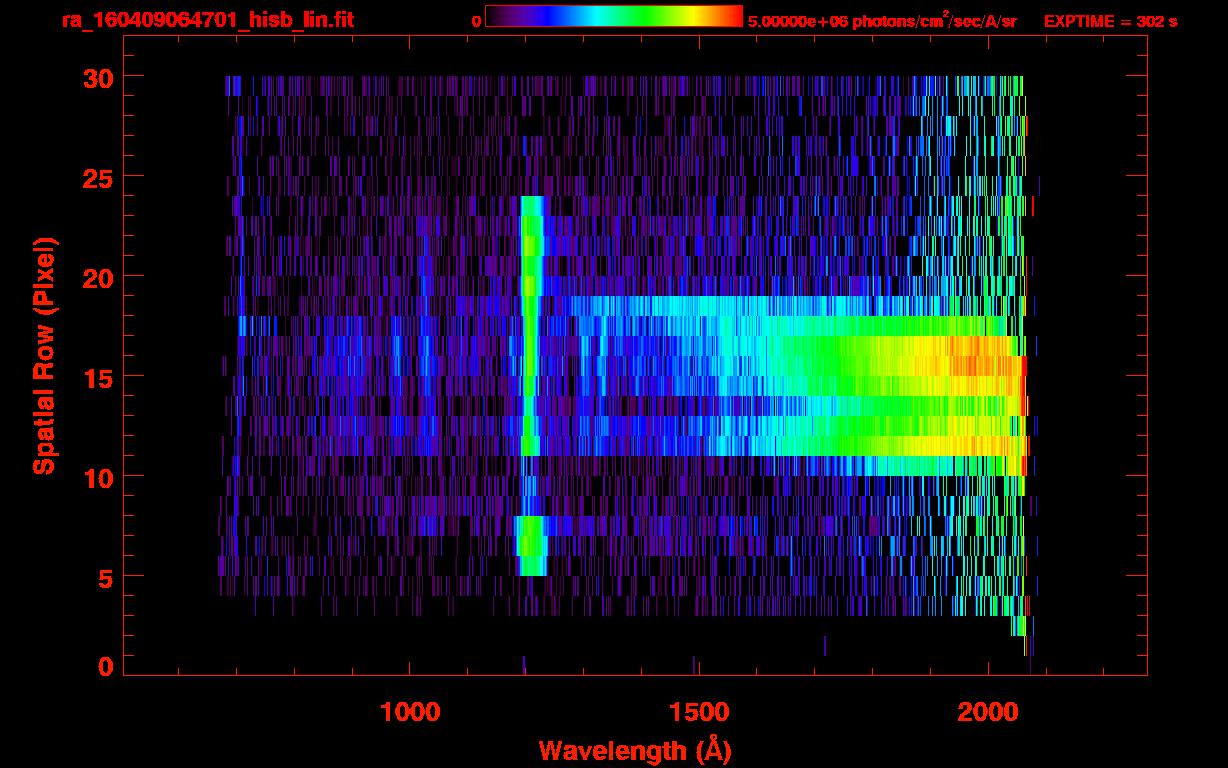
Task: Click the 1500 tick label on wavelength axis
Action: (698, 712)
